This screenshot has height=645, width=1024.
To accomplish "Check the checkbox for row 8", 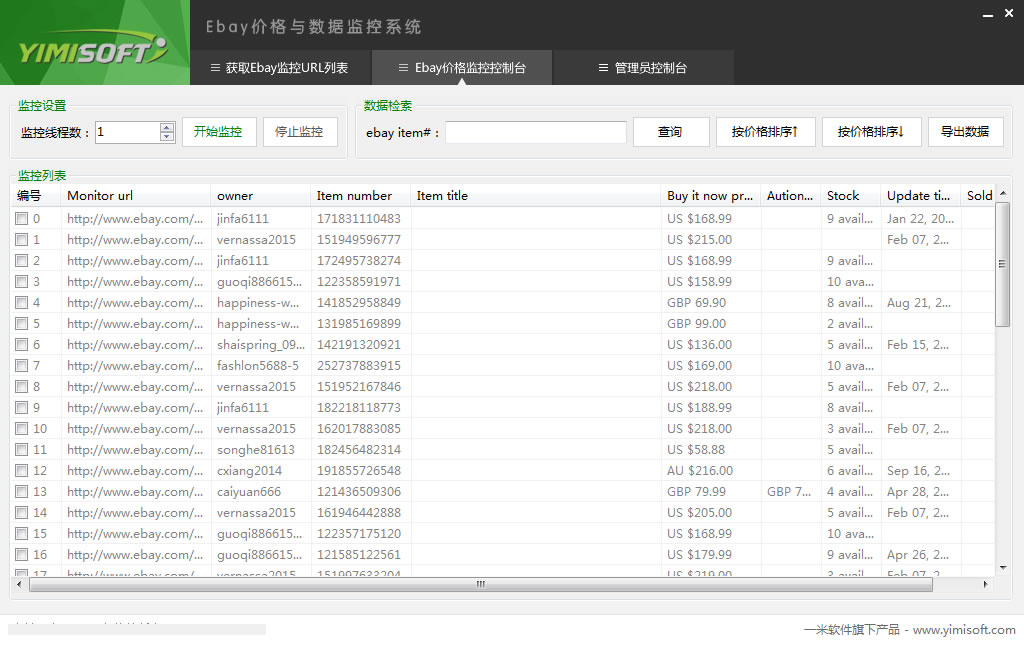I will [22, 386].
